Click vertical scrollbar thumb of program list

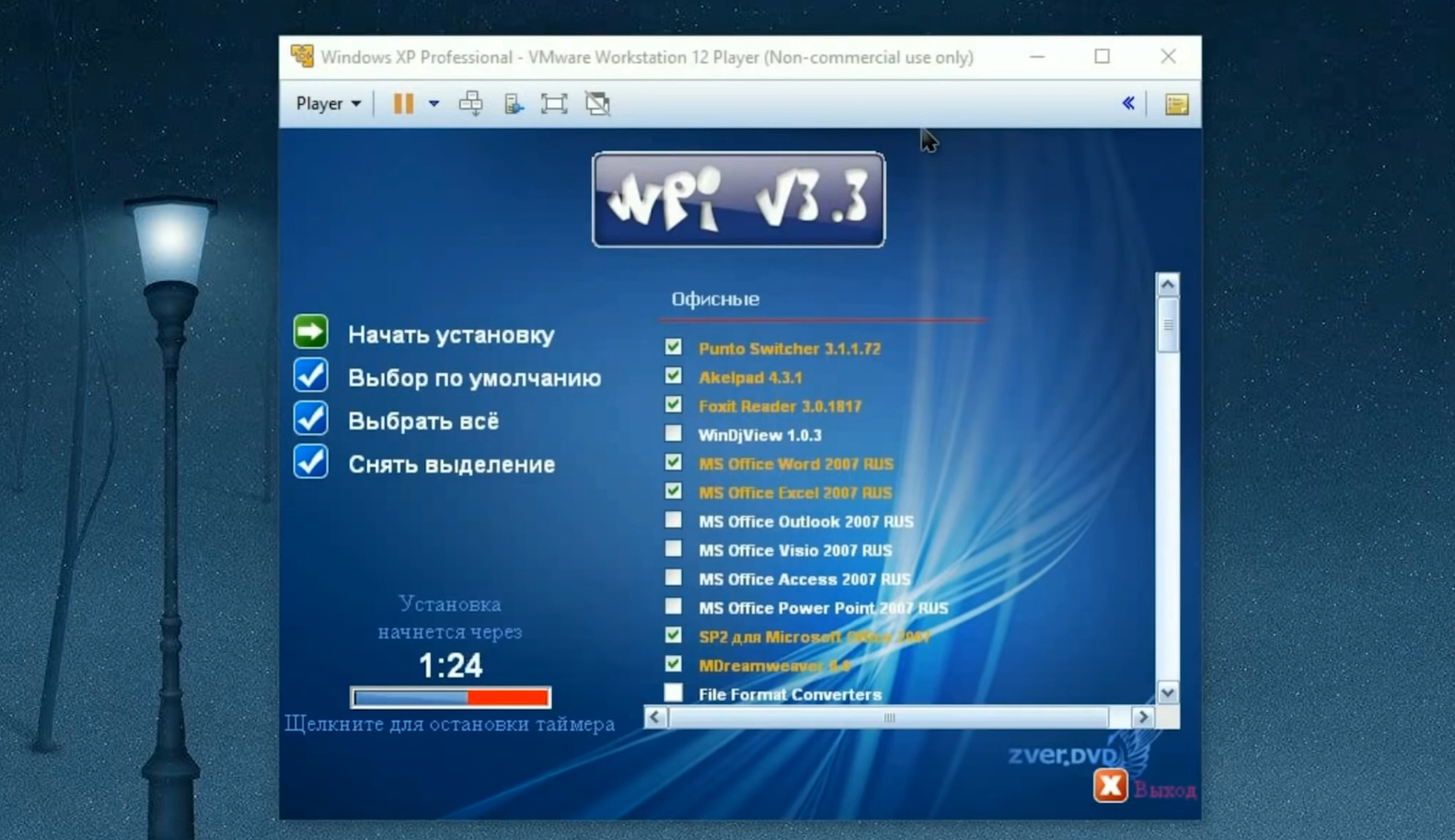point(1168,325)
